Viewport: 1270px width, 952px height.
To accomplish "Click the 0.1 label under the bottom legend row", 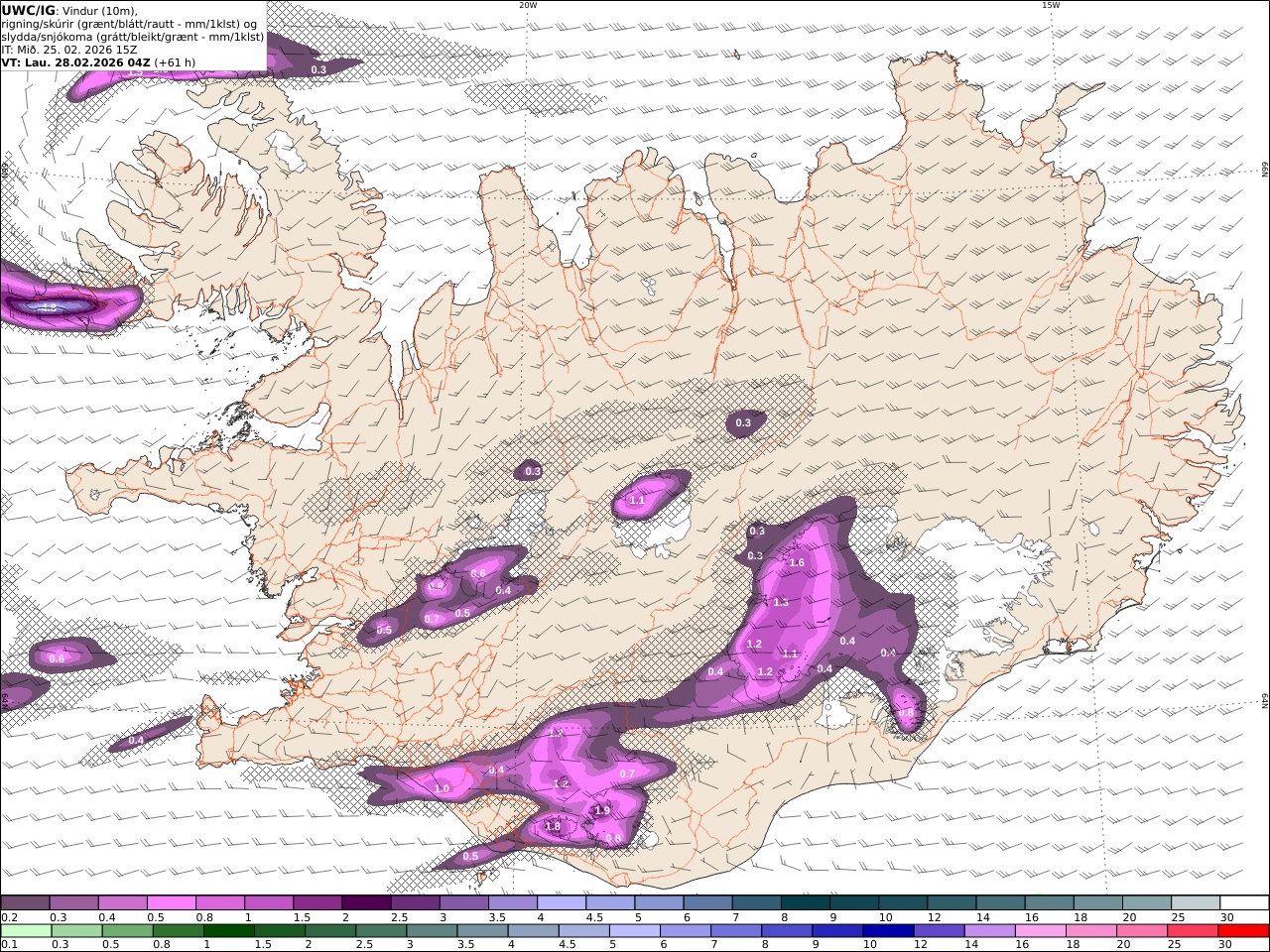I will (x=9, y=945).
